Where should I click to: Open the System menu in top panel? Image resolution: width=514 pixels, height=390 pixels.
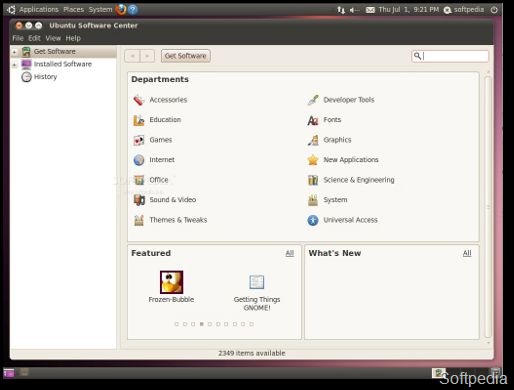pos(100,10)
